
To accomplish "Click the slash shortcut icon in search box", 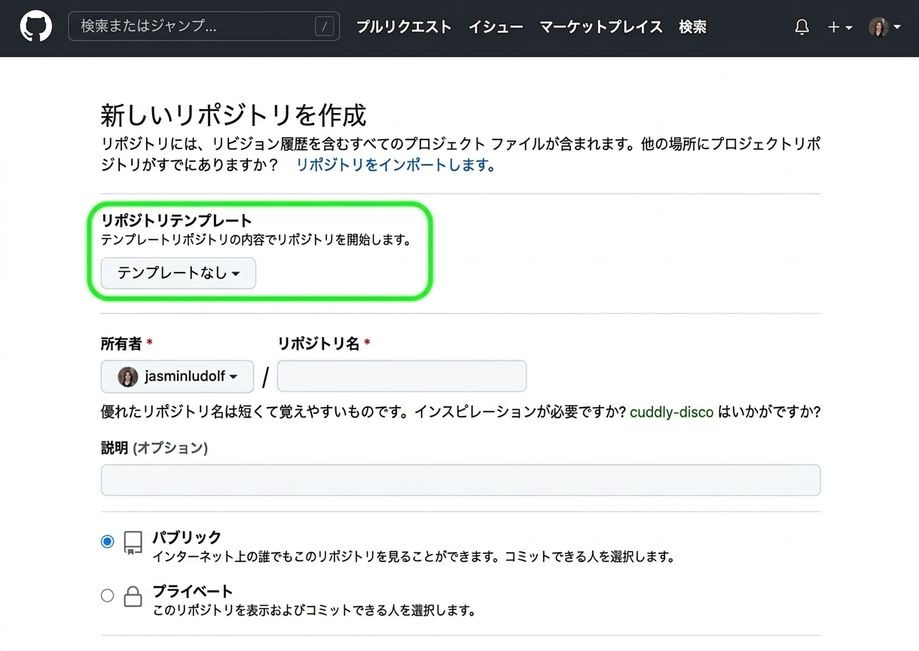I will tap(324, 26).
